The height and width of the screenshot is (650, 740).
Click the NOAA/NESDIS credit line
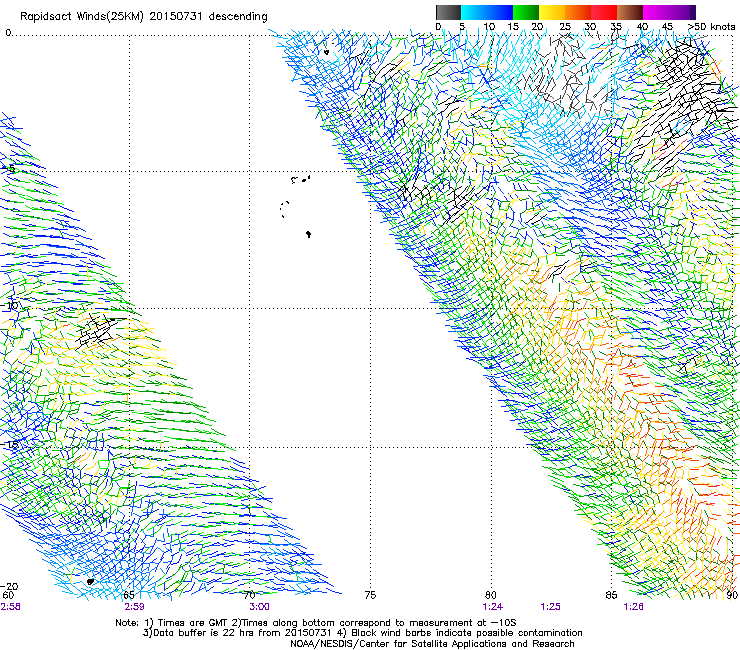pyautogui.click(x=432, y=644)
